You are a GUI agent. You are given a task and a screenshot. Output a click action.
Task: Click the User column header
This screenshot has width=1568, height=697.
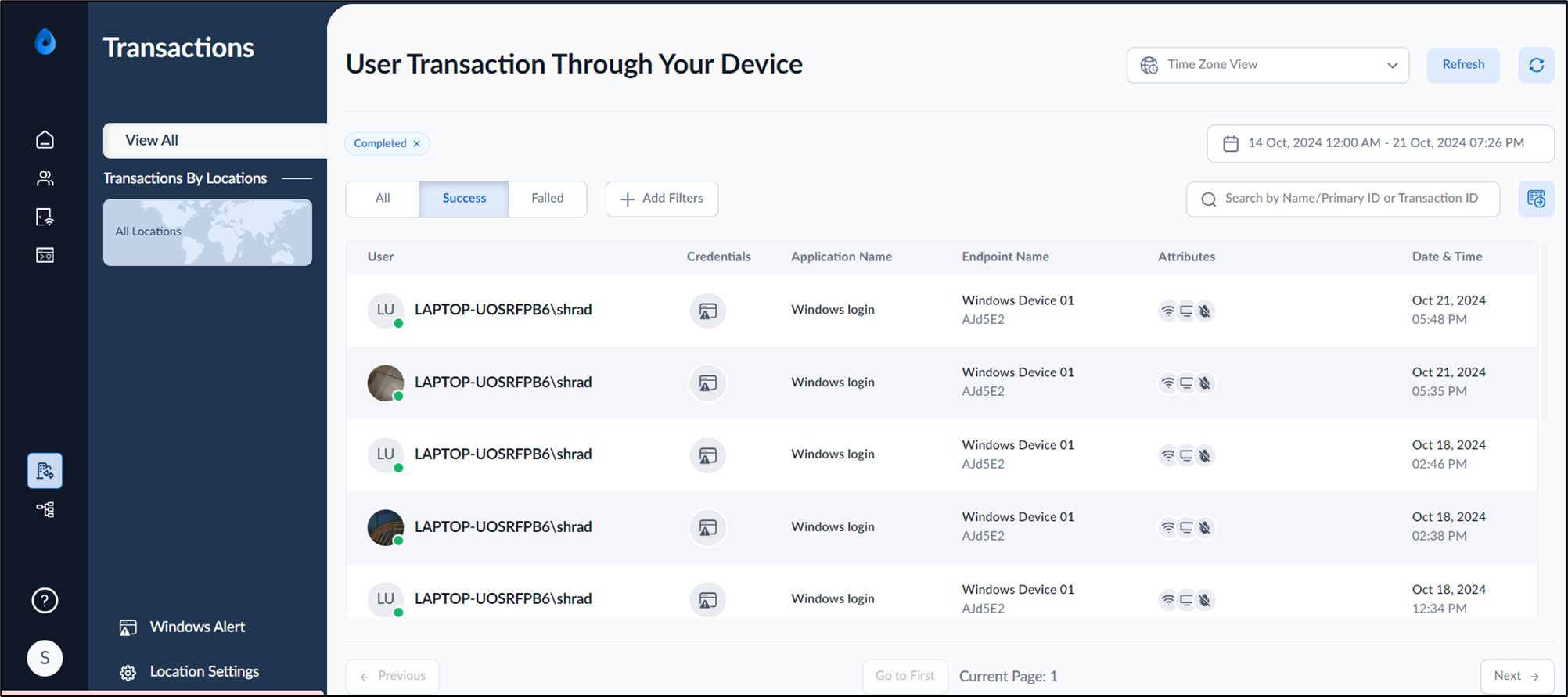(380, 257)
